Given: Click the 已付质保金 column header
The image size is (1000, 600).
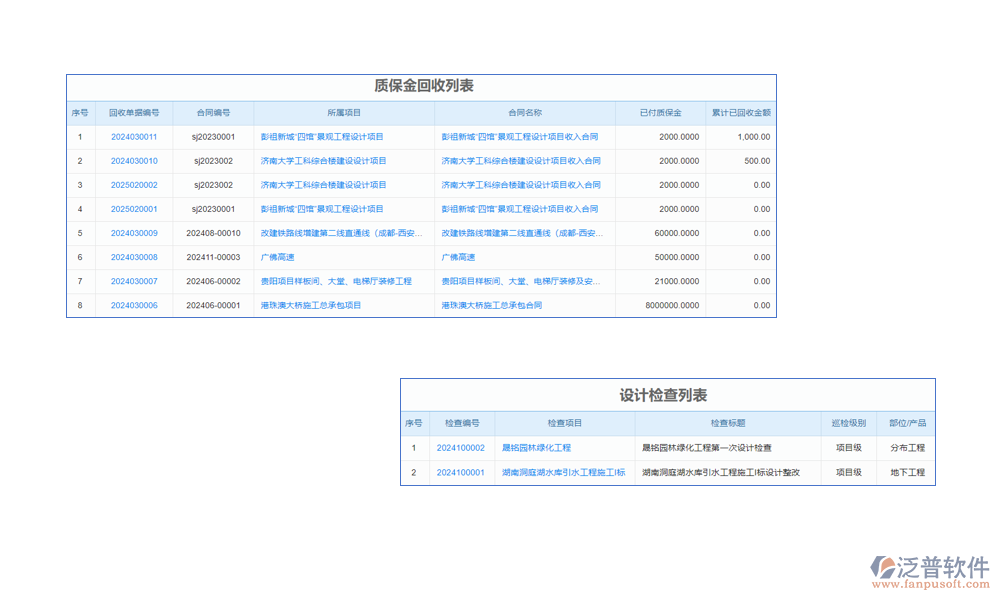Looking at the screenshot, I should click(660, 113).
